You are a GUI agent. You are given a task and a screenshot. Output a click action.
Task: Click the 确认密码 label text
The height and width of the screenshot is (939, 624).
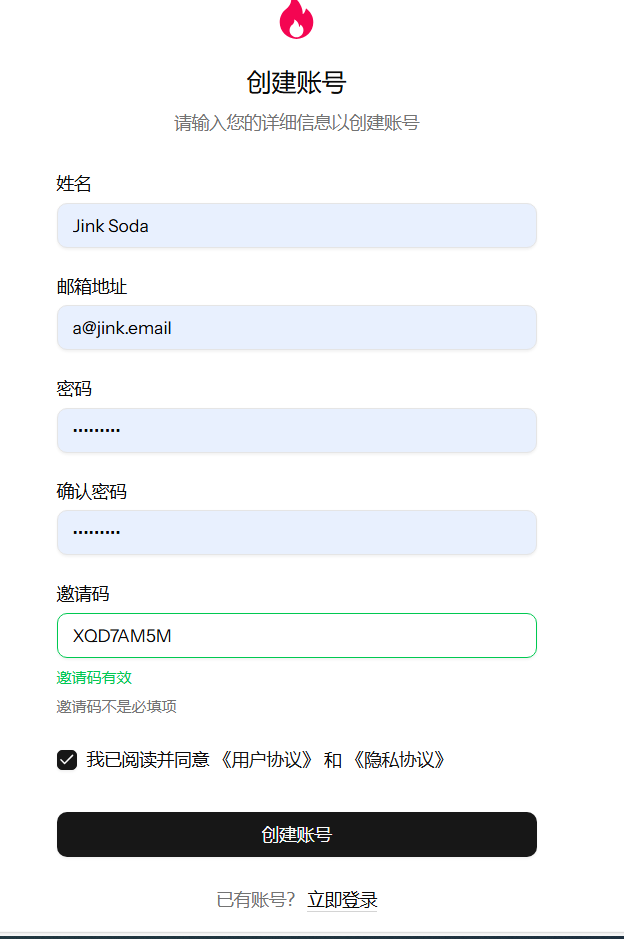tap(92, 491)
